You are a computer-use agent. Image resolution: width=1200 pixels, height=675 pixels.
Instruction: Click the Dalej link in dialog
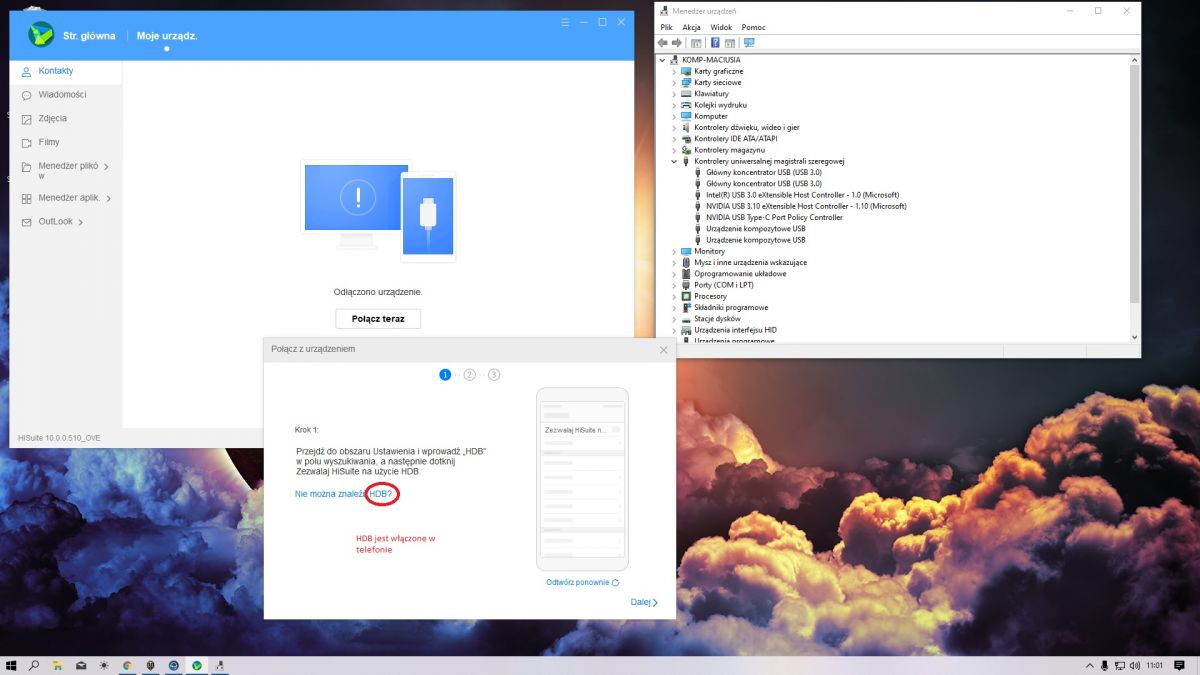tap(644, 602)
